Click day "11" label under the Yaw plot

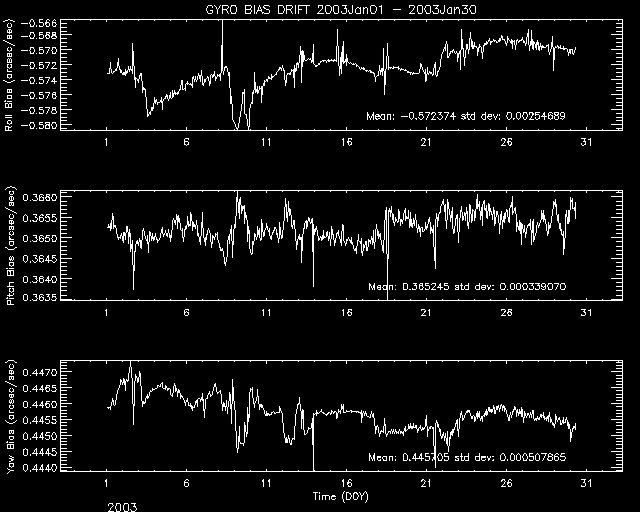click(x=266, y=483)
